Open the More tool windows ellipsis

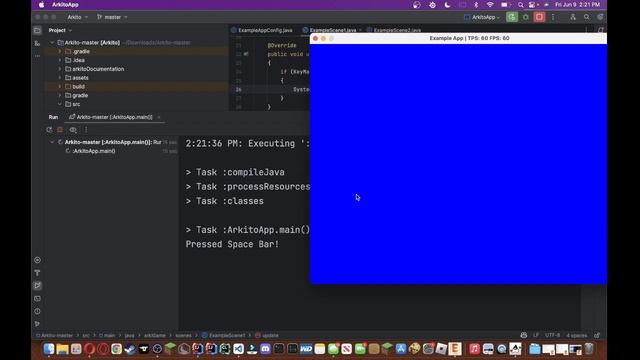click(38, 56)
